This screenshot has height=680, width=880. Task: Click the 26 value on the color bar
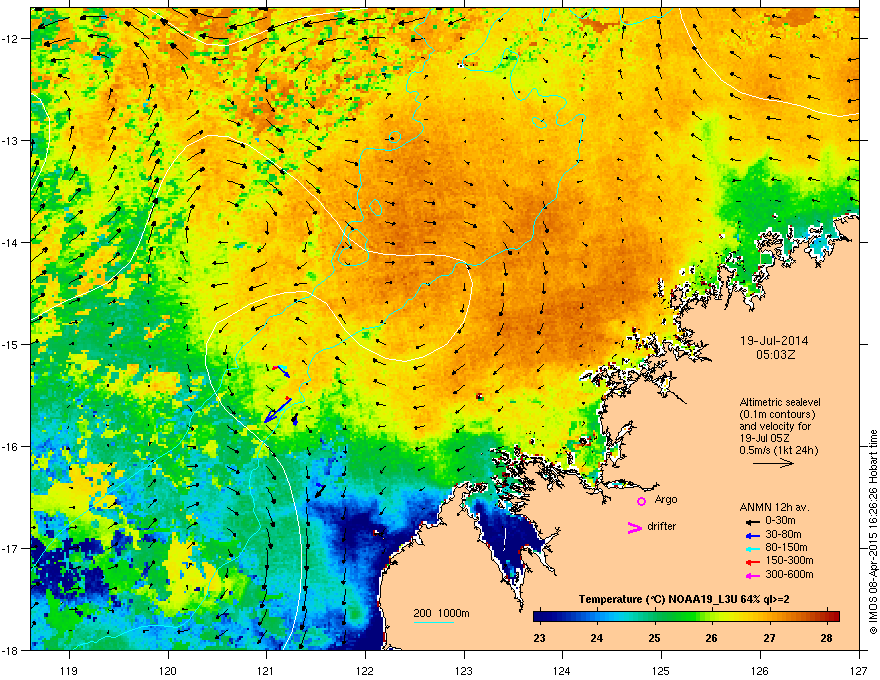(x=712, y=638)
